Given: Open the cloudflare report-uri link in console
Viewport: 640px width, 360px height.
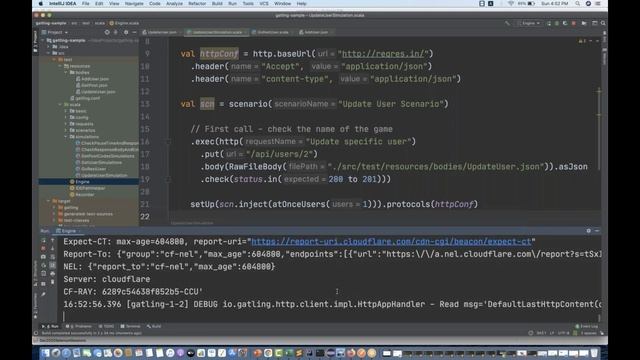Looking at the screenshot, I should 391,242.
